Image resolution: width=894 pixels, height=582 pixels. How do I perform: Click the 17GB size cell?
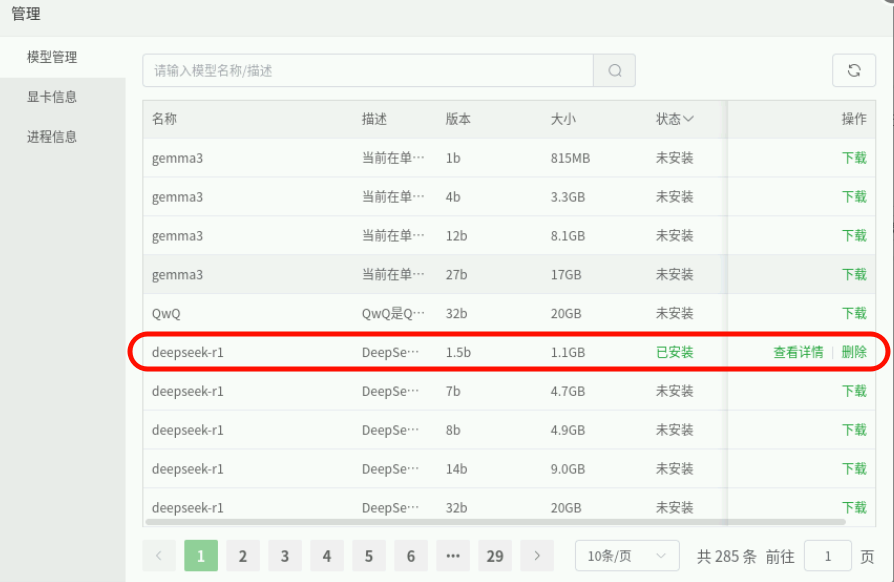coord(566,274)
